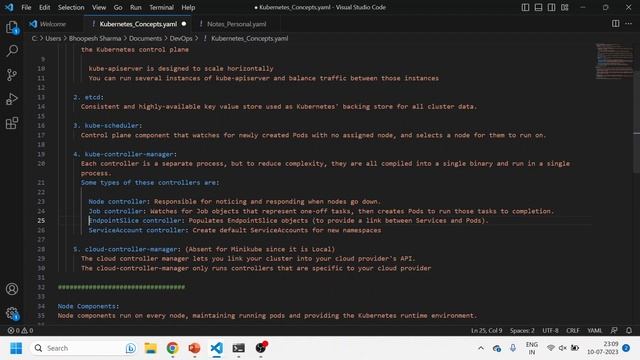Viewport: 640px width, 360px height.
Task: Click the 'Node Components:' heading
Action: pos(88,306)
